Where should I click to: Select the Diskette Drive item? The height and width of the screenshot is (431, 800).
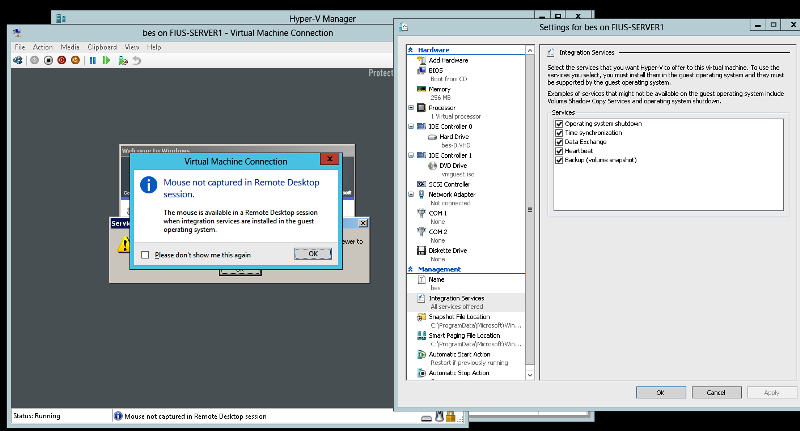pos(447,250)
